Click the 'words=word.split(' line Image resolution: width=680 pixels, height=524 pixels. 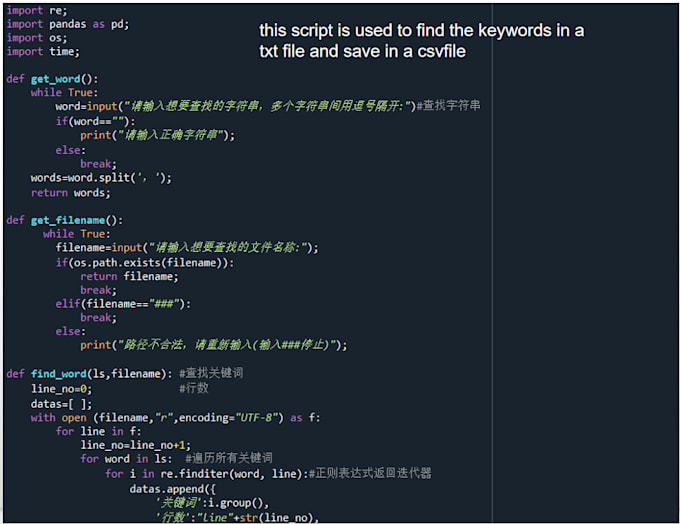101,178
